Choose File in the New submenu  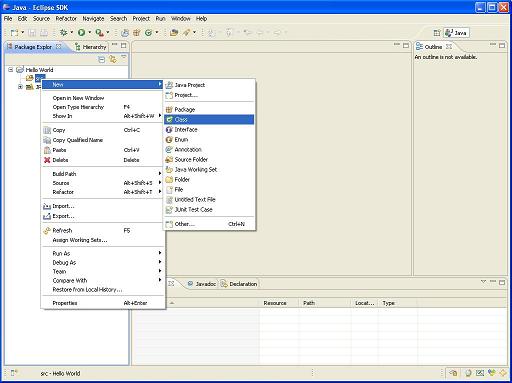209,189
